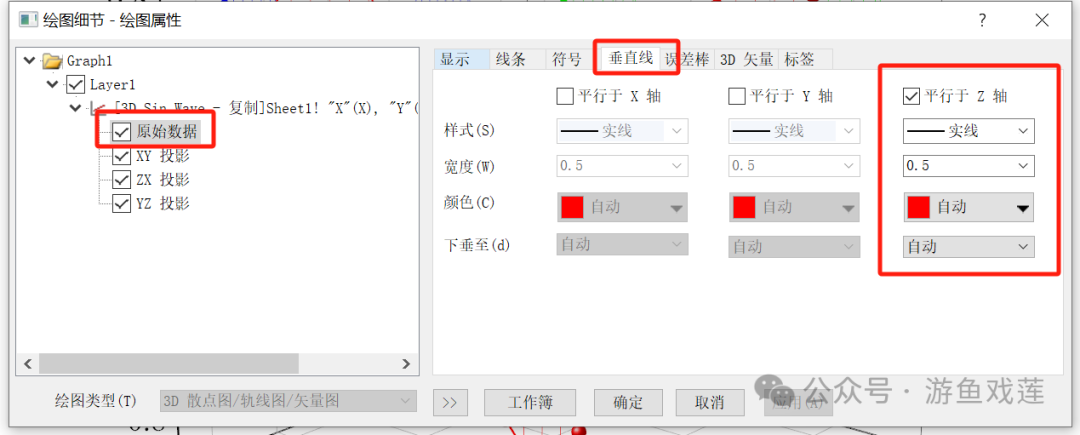1080x435 pixels.
Task: Uncheck the 平行于 Z 轴 checkbox
Action: pyautogui.click(x=911, y=96)
